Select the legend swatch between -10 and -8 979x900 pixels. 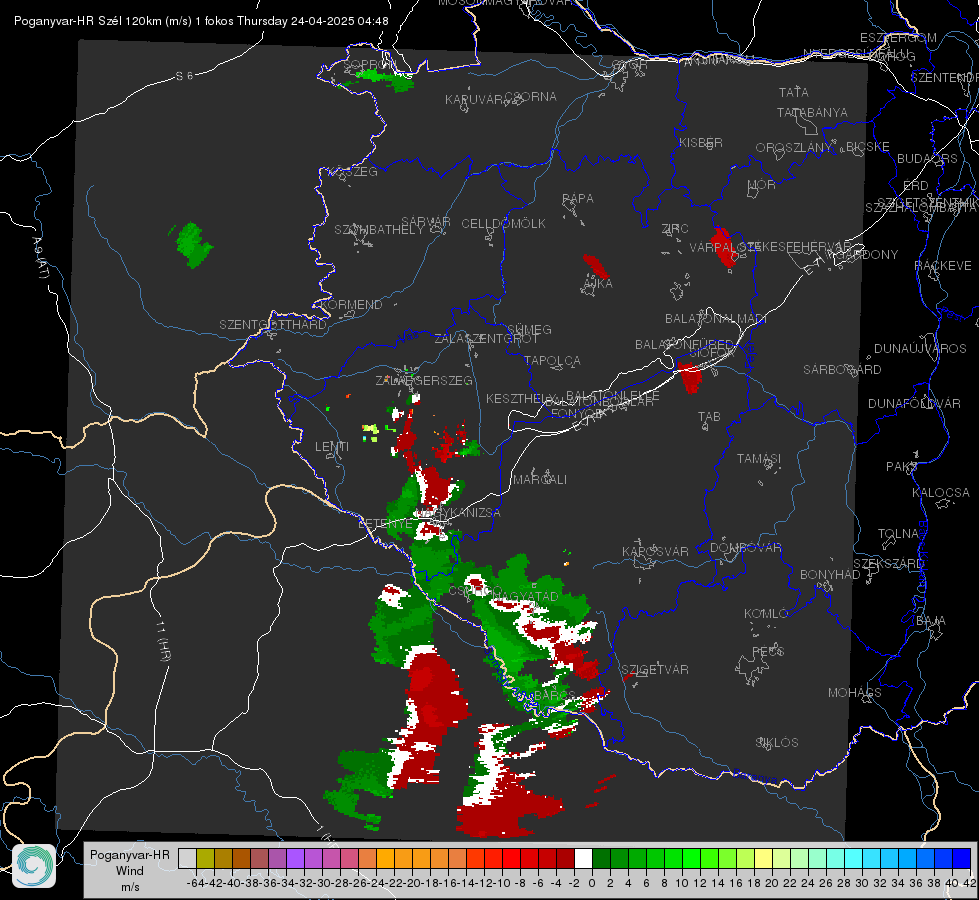(x=511, y=859)
